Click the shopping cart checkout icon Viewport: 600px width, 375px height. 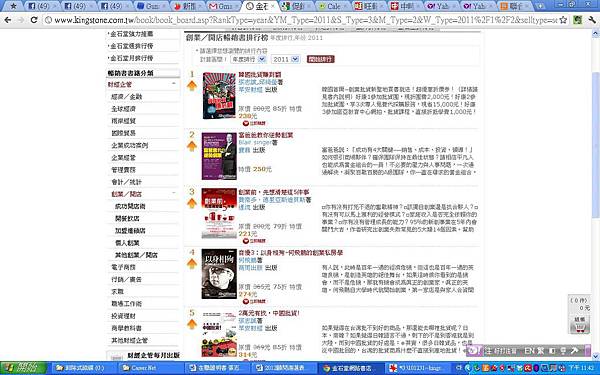579,324
